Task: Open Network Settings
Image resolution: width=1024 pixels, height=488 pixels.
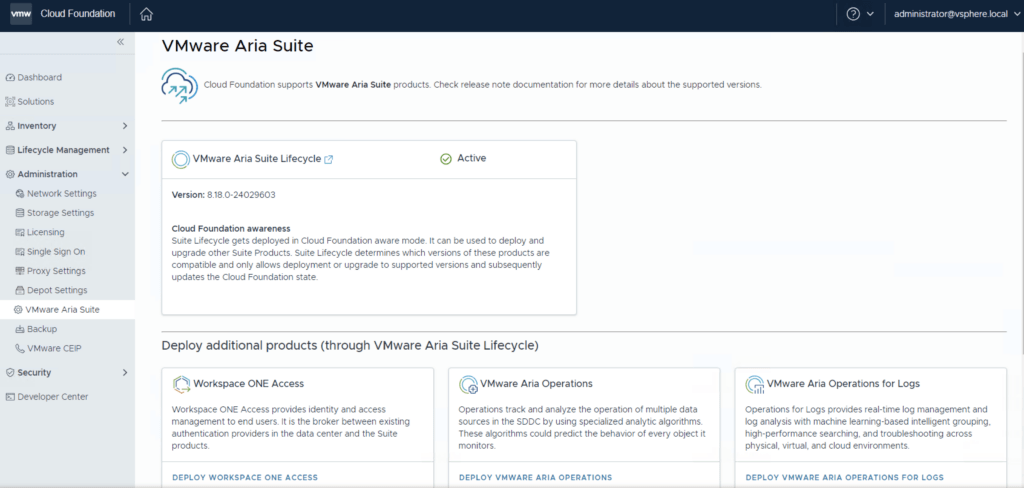Action: [x=61, y=193]
